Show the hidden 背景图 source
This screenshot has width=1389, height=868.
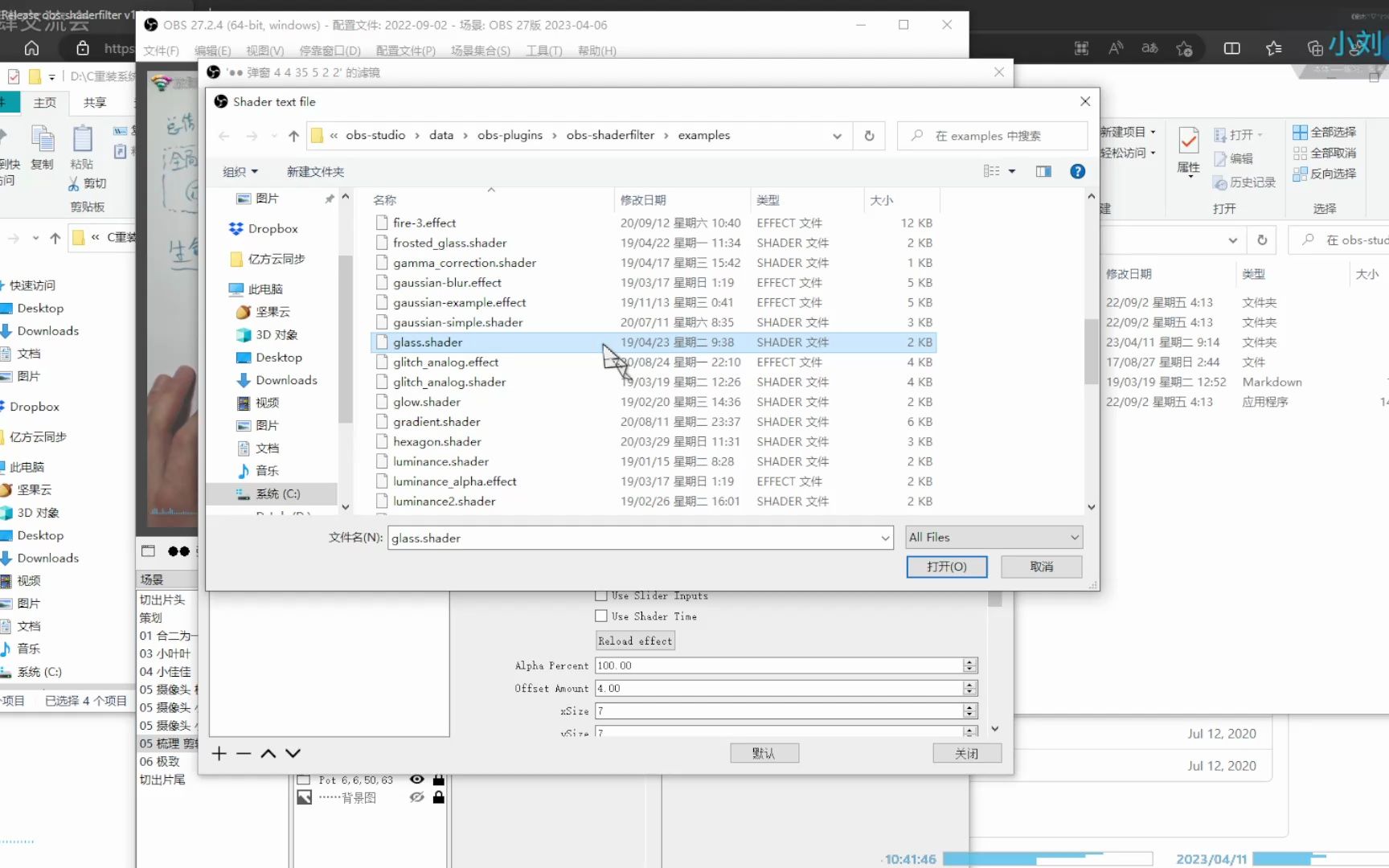(416, 798)
